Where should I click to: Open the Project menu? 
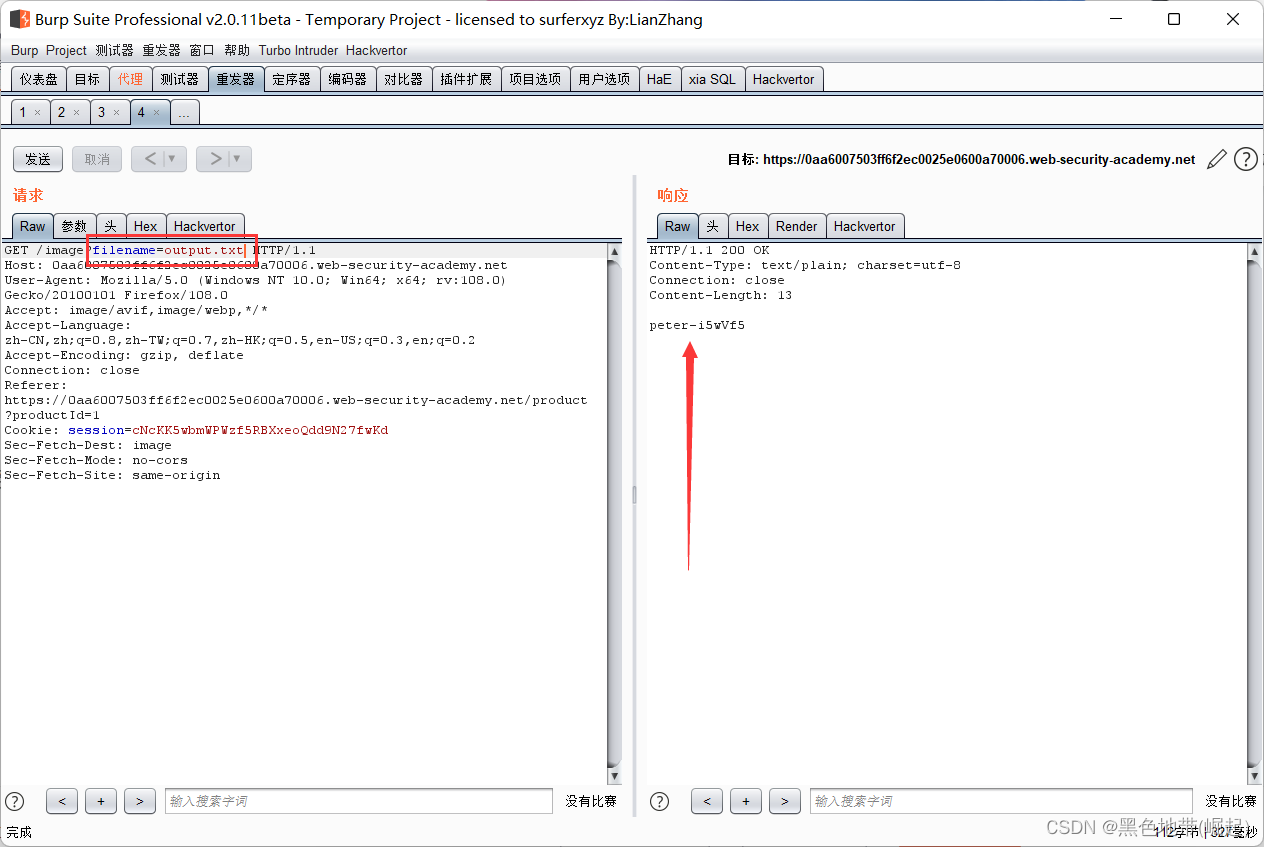point(67,50)
